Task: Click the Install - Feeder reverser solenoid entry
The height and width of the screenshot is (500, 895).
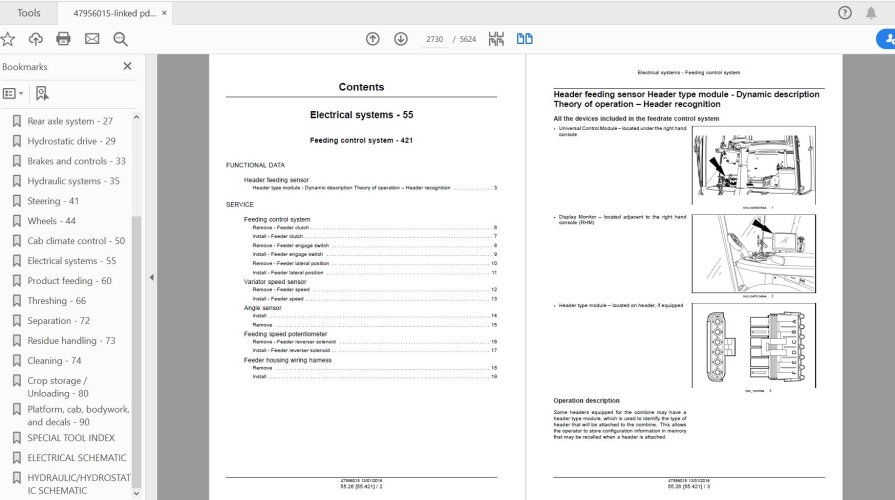Action: 374,350
